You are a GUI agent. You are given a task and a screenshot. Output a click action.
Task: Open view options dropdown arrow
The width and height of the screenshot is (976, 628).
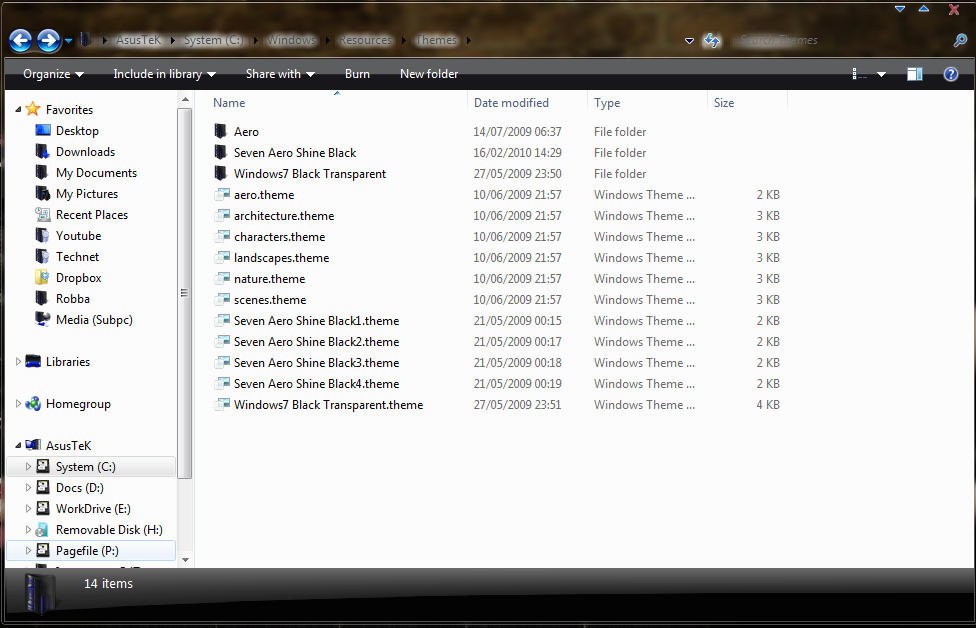click(x=881, y=74)
